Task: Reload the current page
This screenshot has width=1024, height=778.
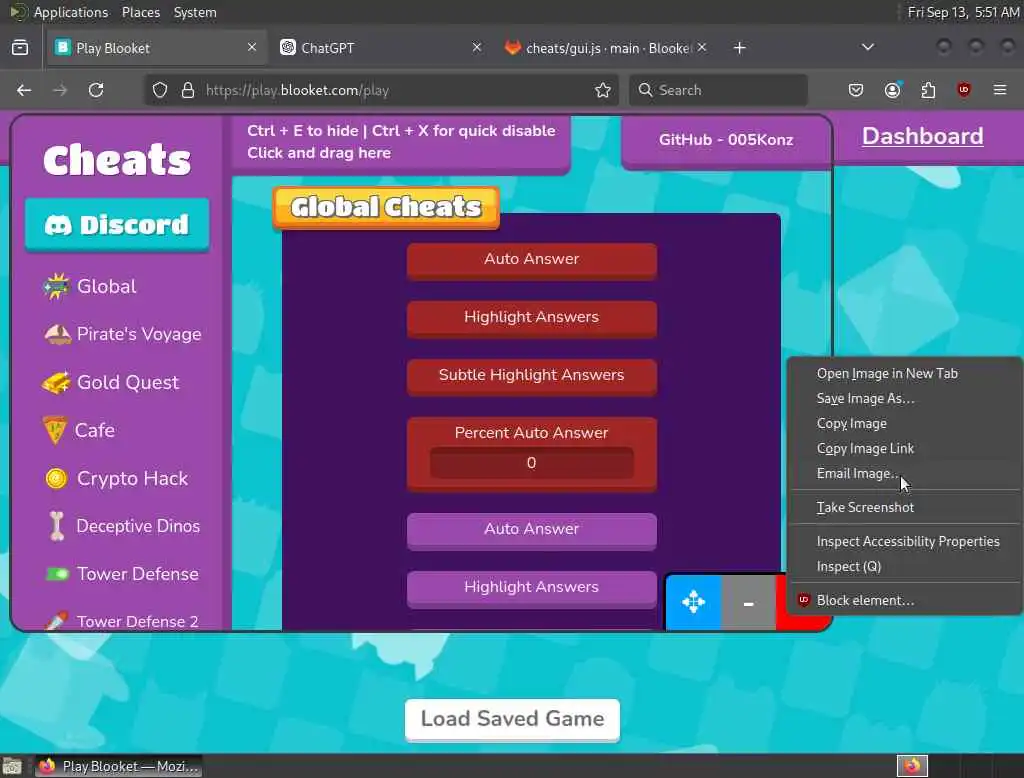Action: 96,90
